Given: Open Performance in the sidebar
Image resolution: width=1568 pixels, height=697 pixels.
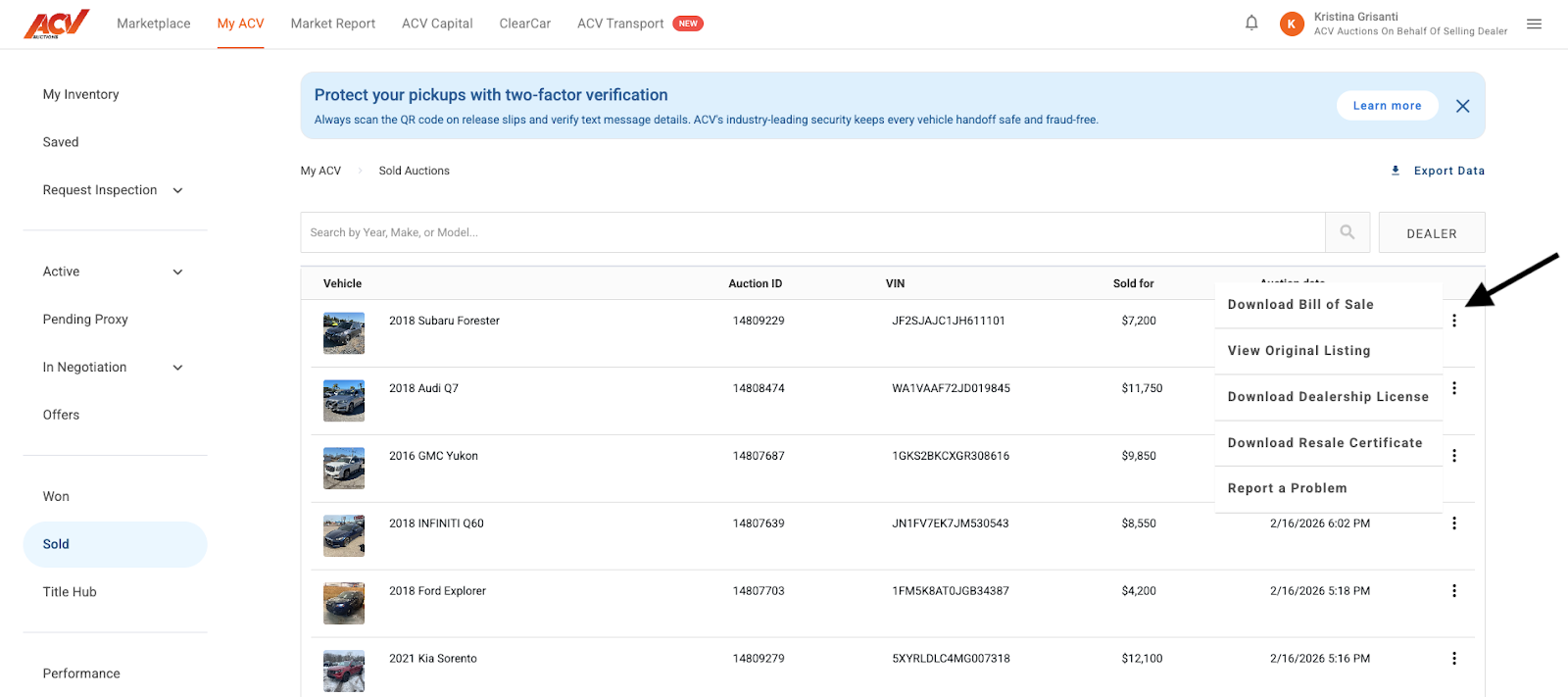Looking at the screenshot, I should (x=81, y=673).
